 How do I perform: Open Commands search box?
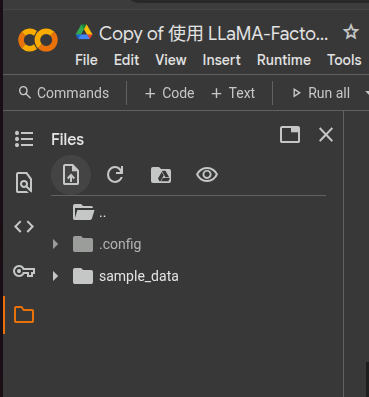click(64, 93)
